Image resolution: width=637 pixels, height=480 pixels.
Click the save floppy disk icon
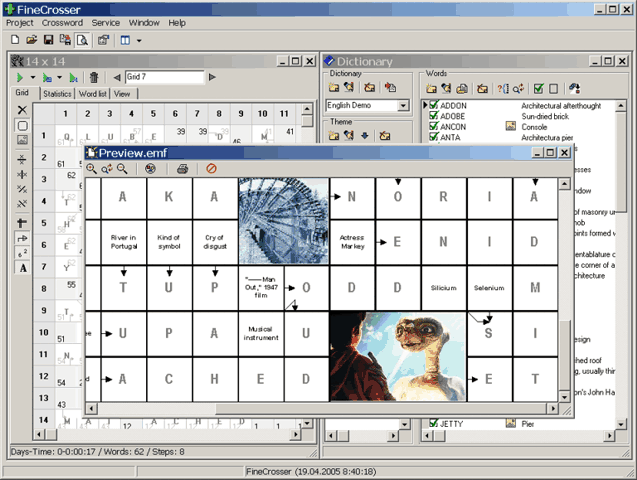coord(48,40)
